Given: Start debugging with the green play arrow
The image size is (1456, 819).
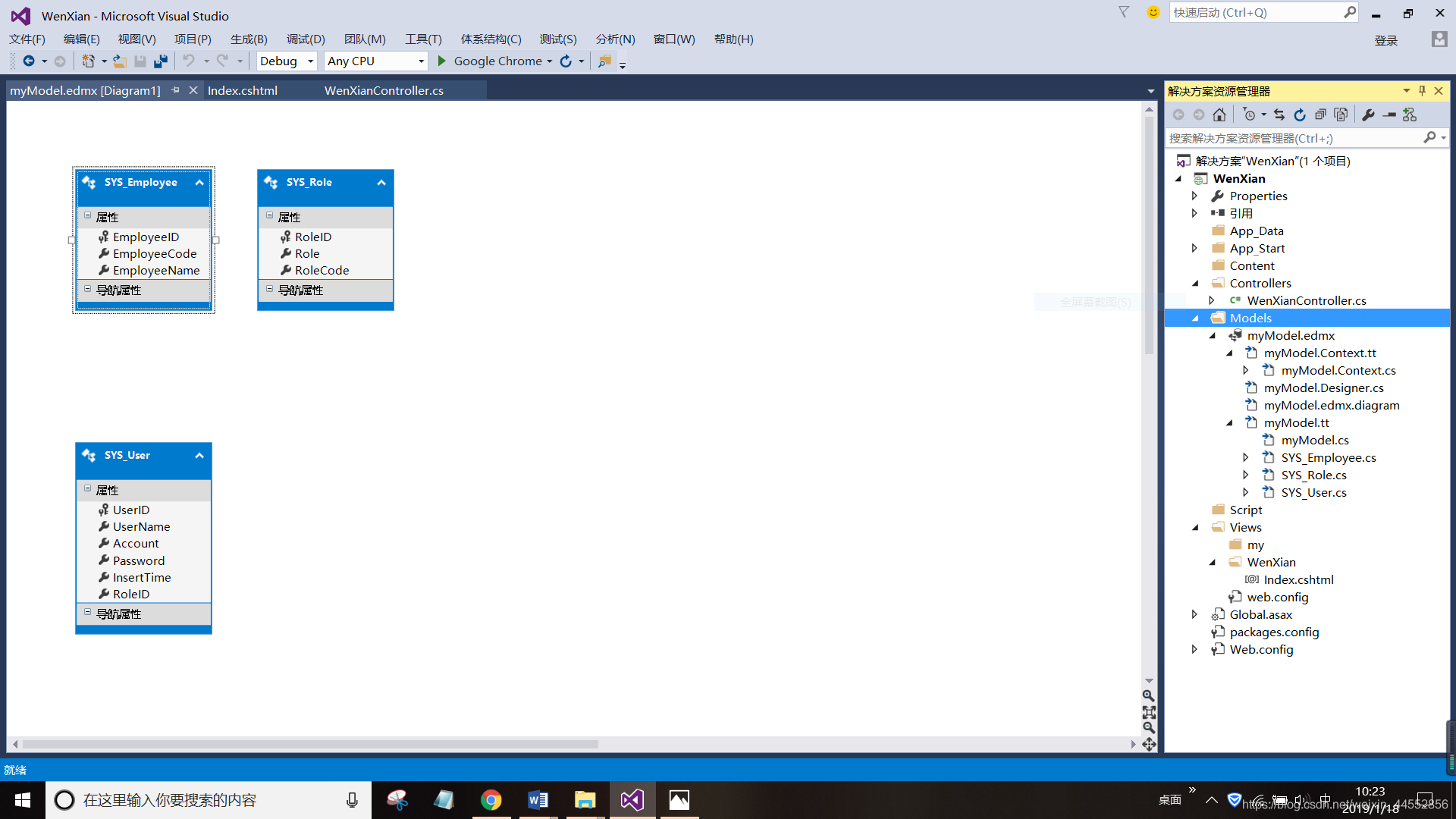Looking at the screenshot, I should [441, 61].
